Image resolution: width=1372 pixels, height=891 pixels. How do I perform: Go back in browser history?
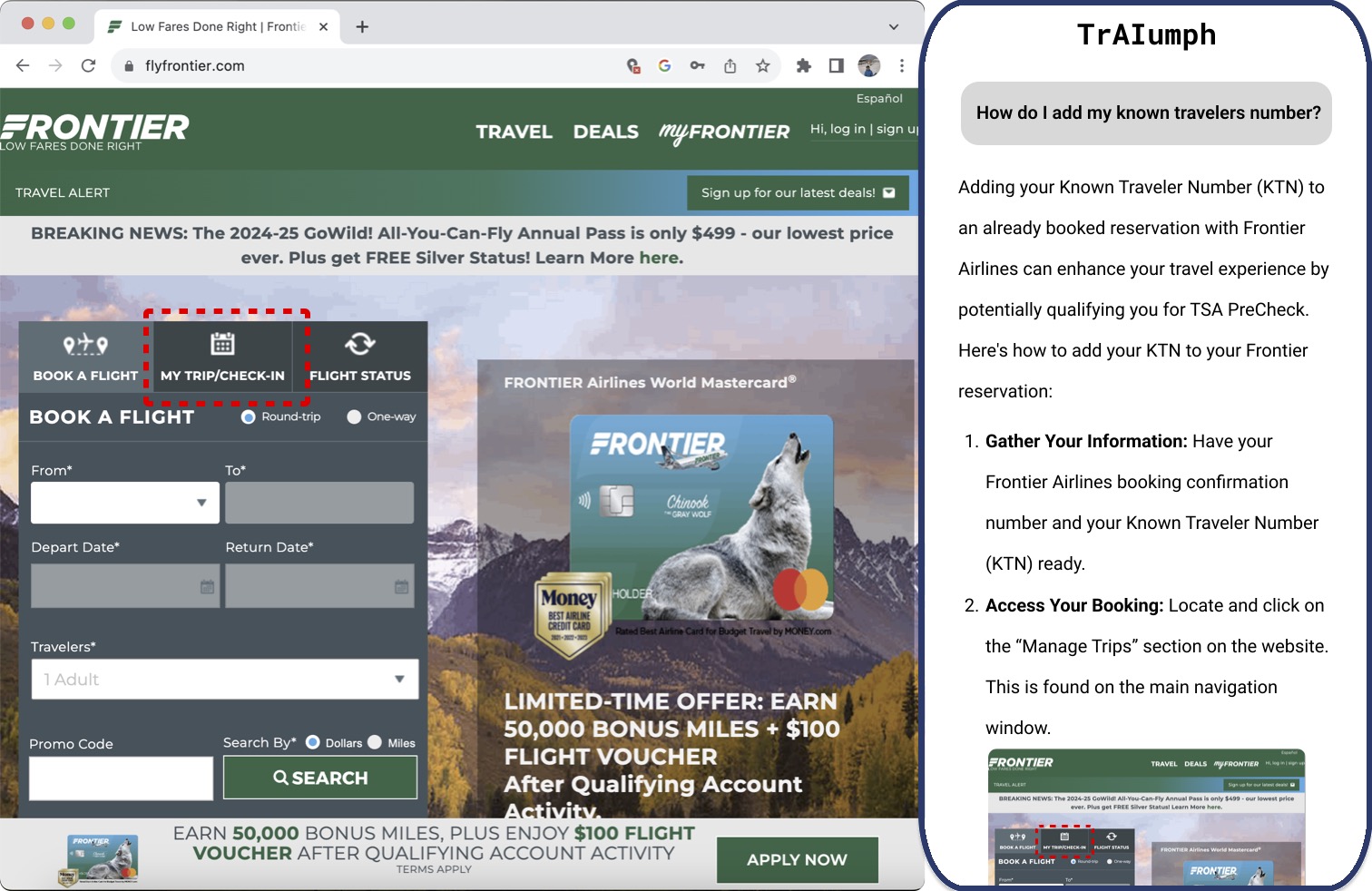pos(23,65)
